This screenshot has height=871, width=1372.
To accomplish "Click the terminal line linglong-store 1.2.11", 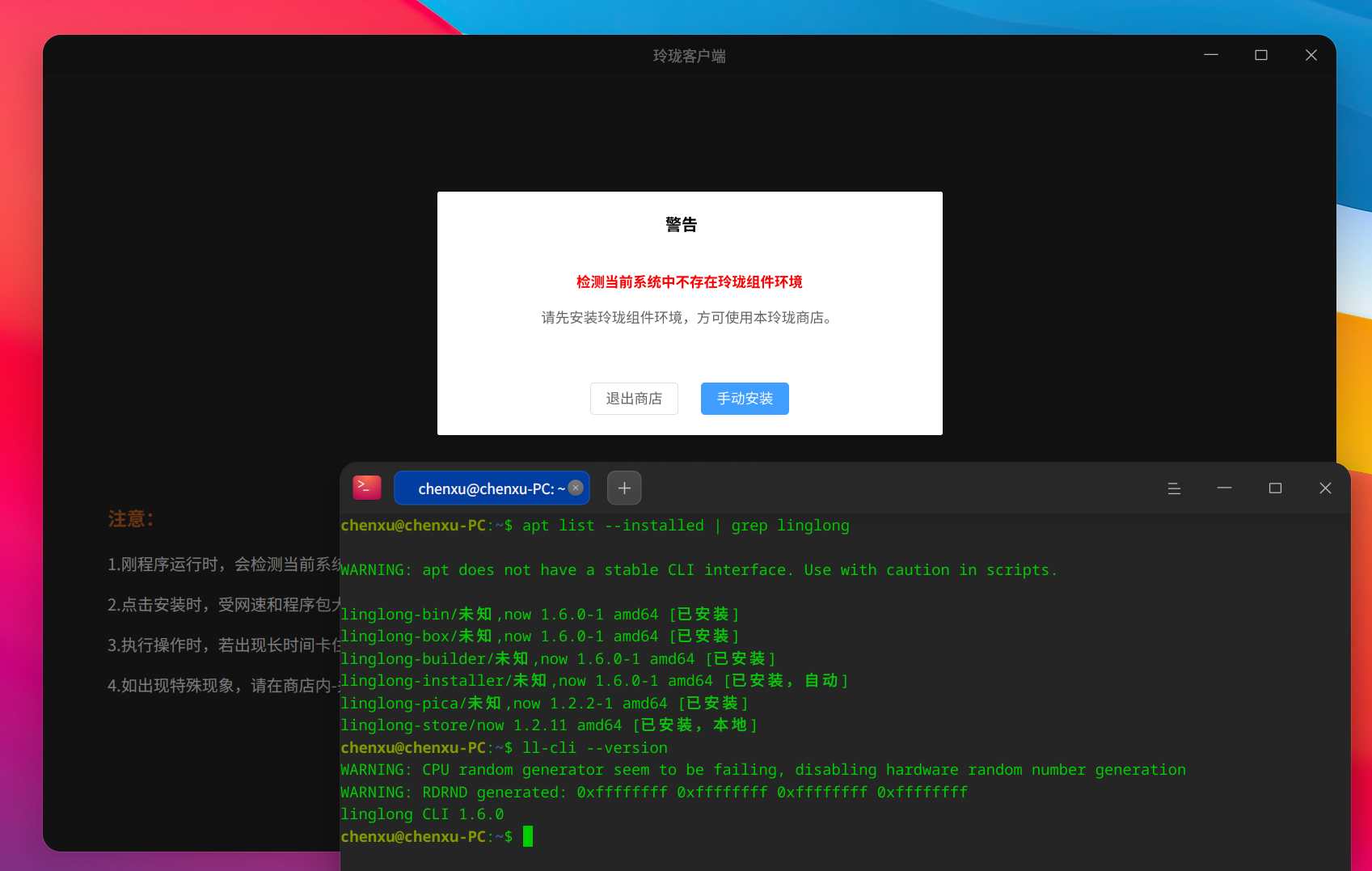I will tap(549, 725).
